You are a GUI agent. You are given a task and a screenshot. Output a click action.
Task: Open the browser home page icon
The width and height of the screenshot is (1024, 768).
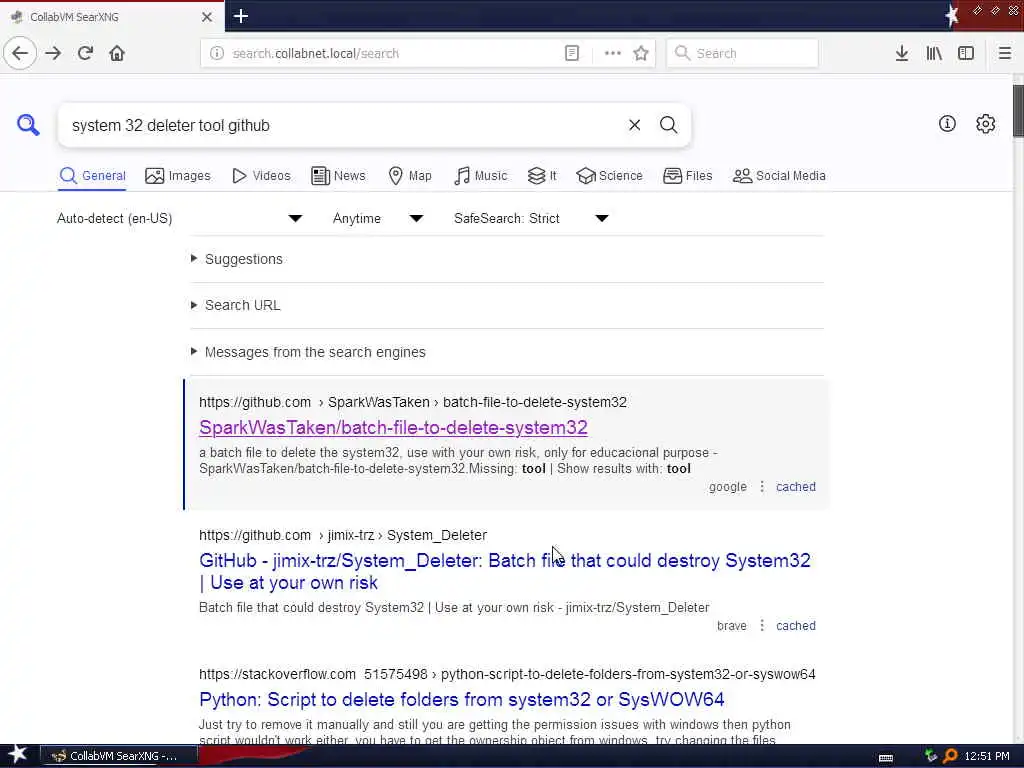point(117,53)
